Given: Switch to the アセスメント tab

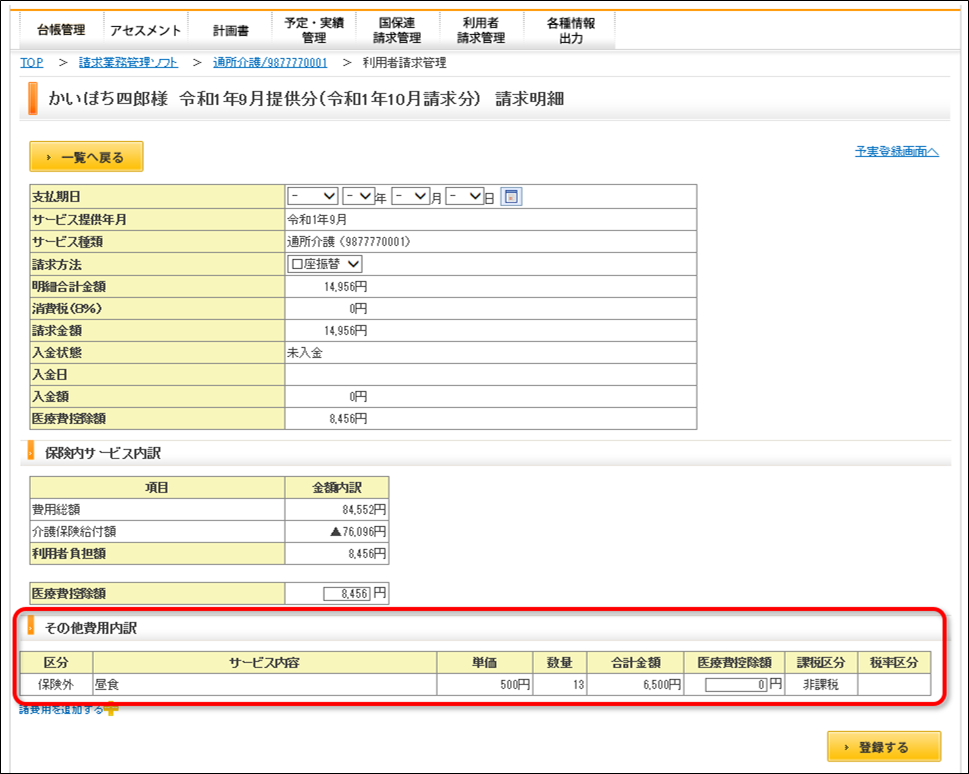Looking at the screenshot, I should point(145,30).
